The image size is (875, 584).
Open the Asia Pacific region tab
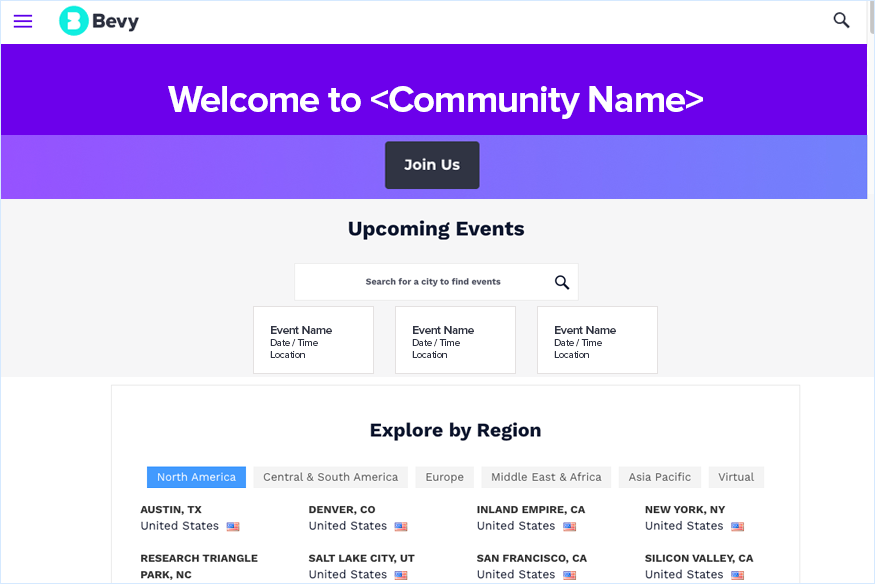(x=659, y=477)
